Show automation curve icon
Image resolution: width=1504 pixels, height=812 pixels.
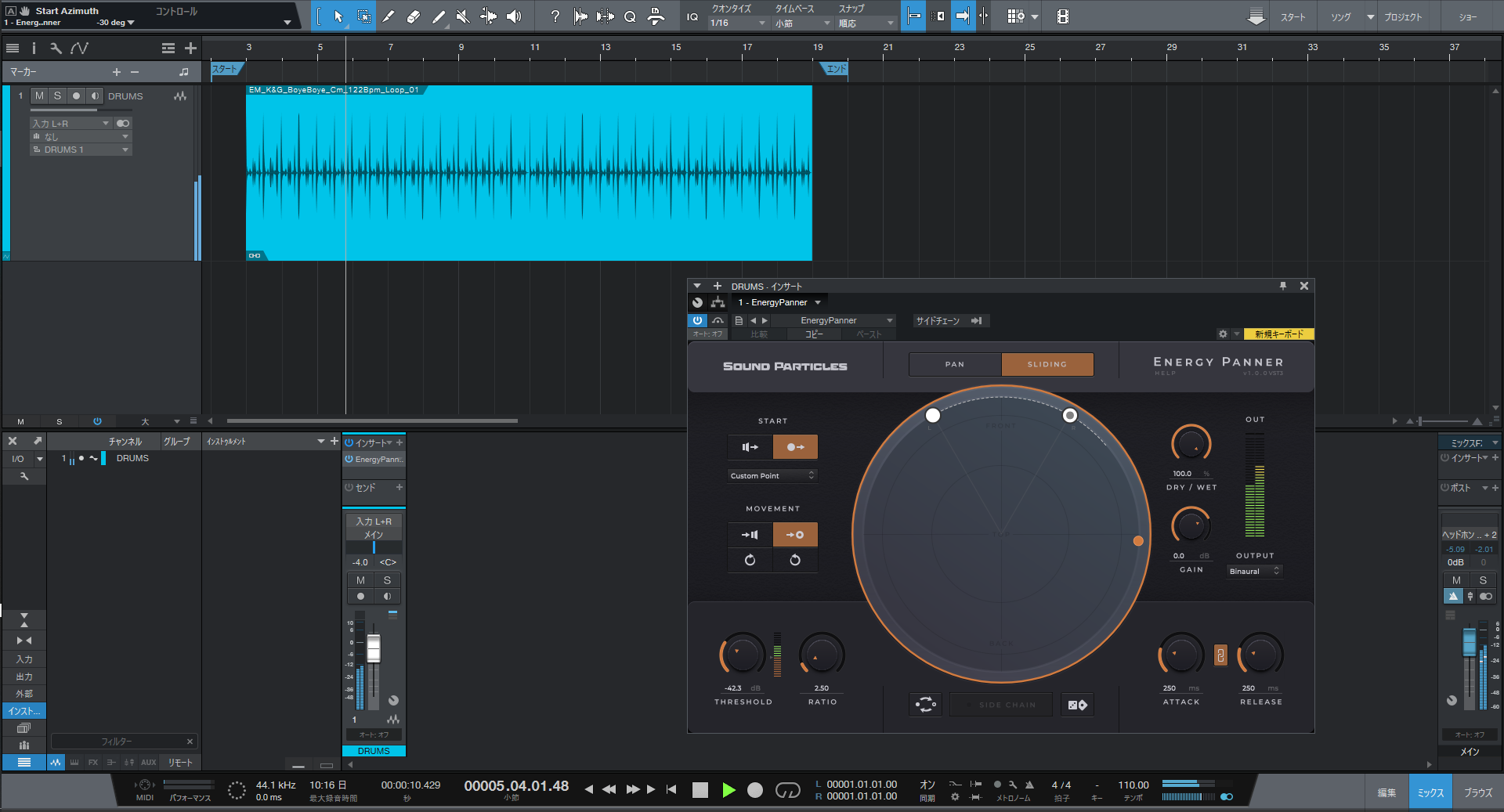point(79,49)
